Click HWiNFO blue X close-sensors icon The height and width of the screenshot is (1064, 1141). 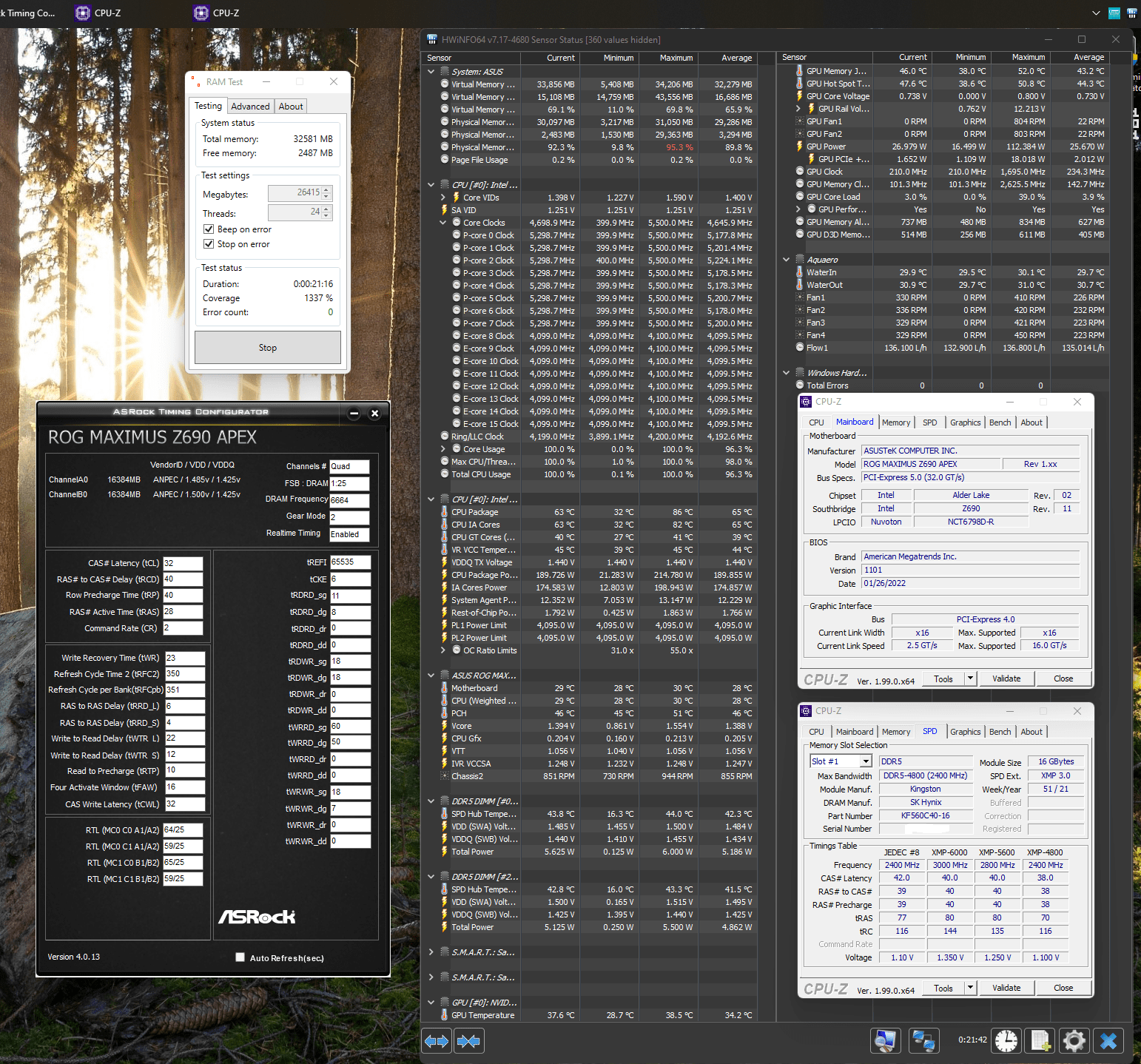pos(1108,1041)
